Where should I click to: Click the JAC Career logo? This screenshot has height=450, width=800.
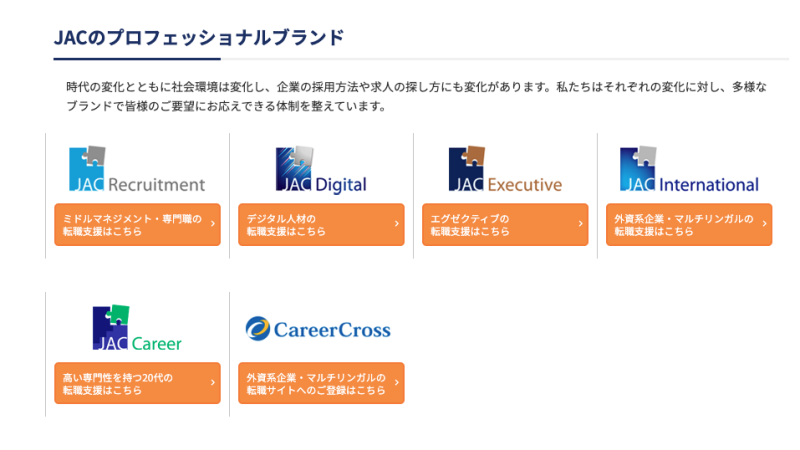click(x=137, y=329)
